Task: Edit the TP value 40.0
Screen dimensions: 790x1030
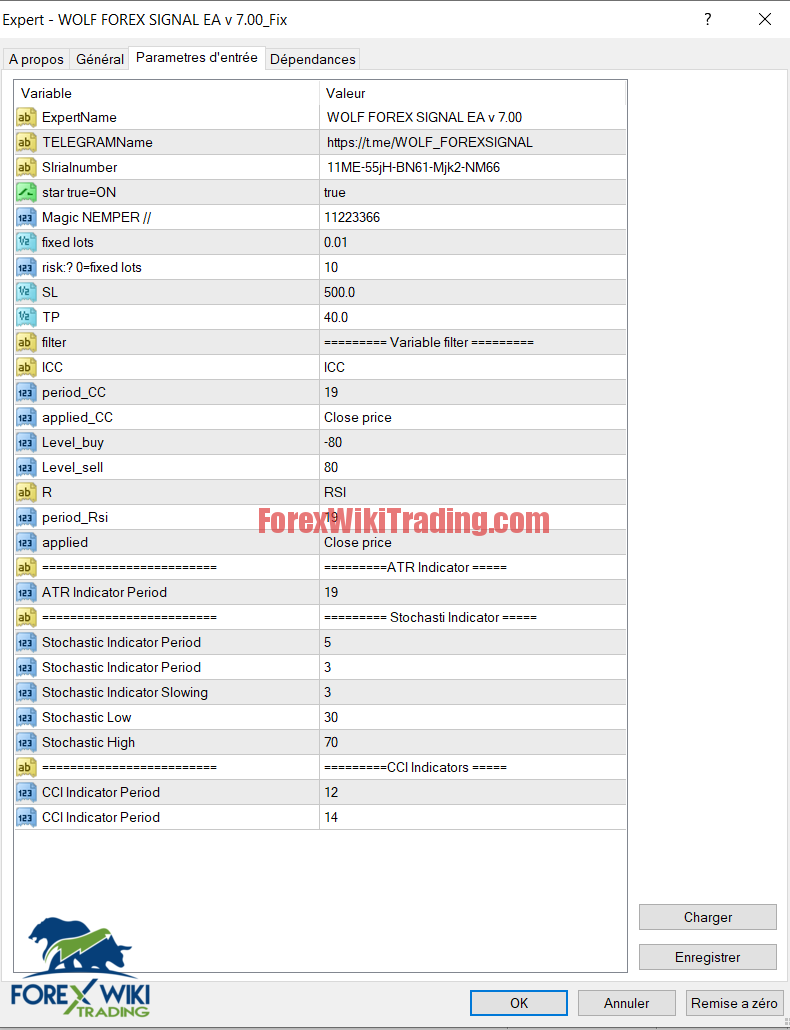Action: tap(473, 317)
